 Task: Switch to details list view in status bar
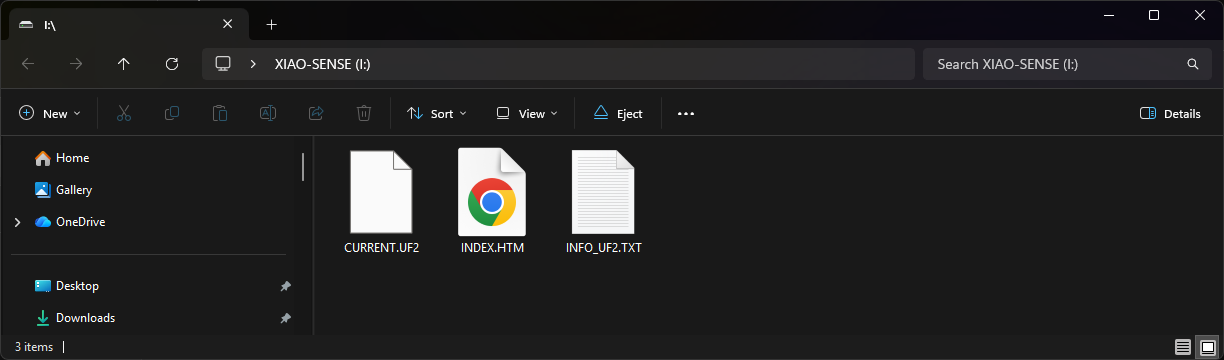[1183, 347]
